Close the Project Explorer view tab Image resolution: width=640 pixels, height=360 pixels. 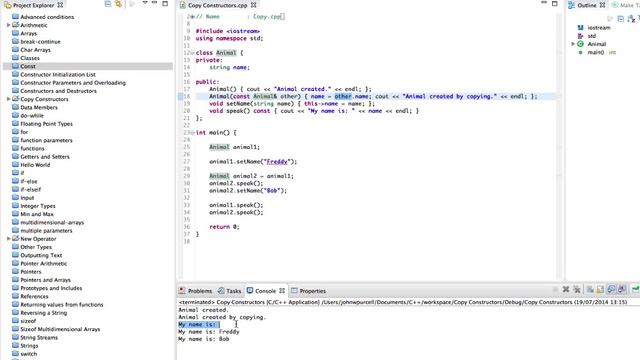(60, 5)
